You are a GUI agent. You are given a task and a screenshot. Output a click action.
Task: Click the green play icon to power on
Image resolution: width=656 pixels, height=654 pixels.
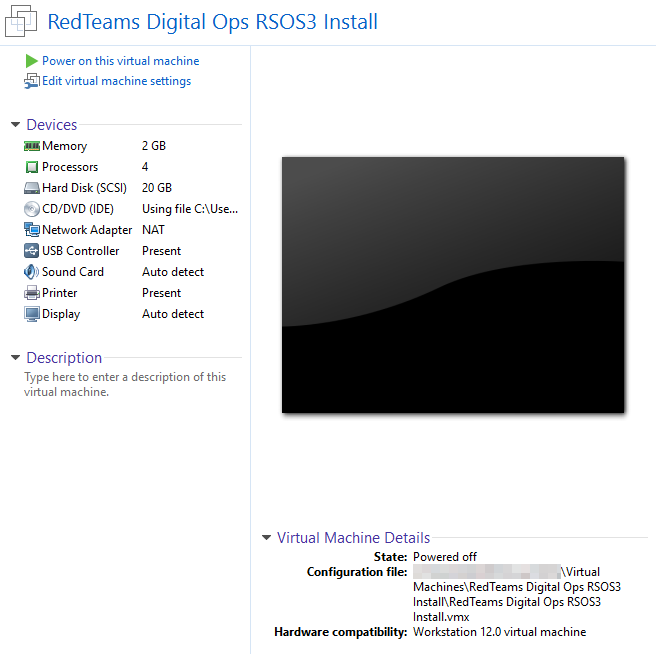31,61
